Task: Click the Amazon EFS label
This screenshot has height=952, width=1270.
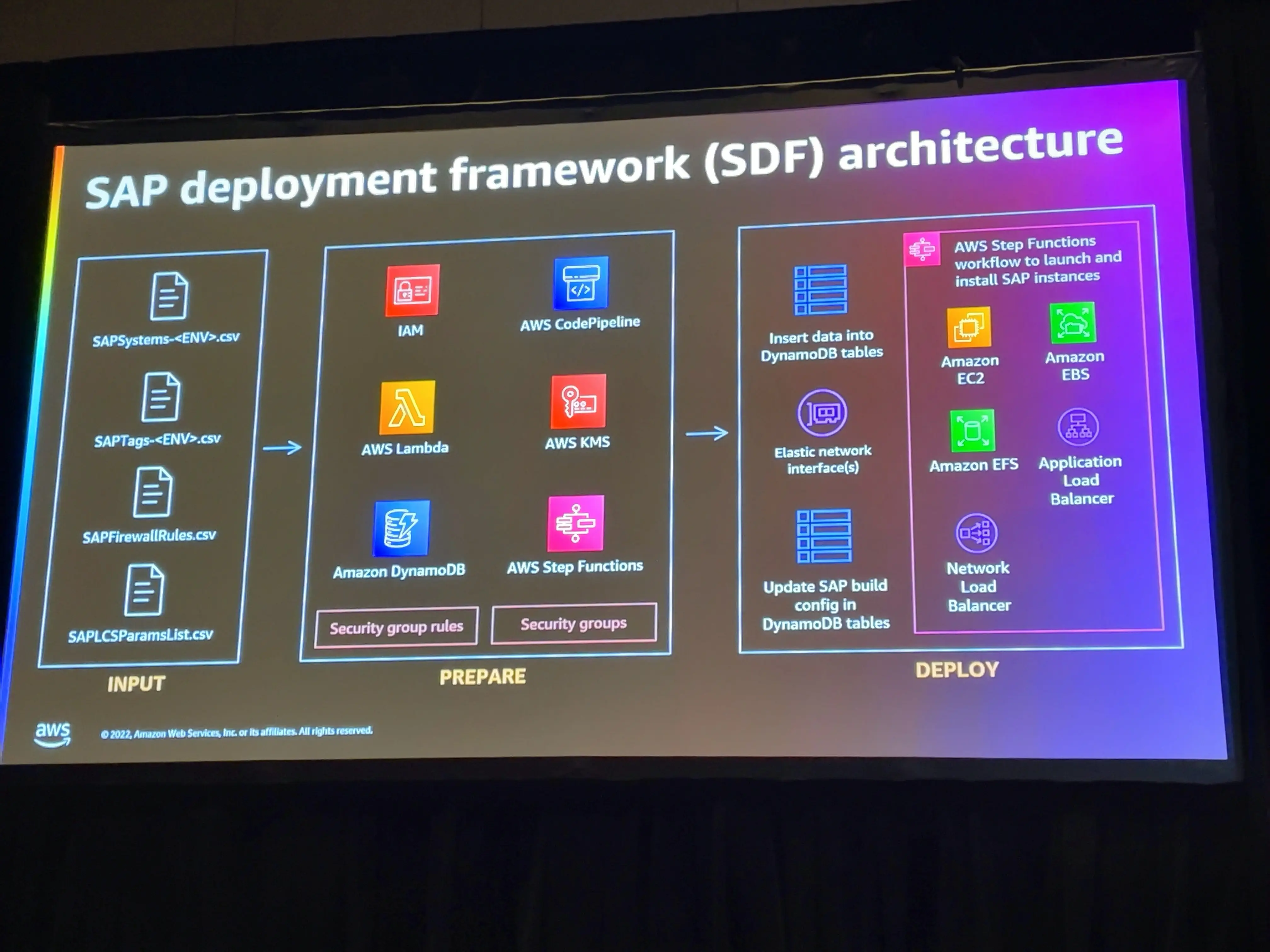Action: pyautogui.click(x=974, y=465)
